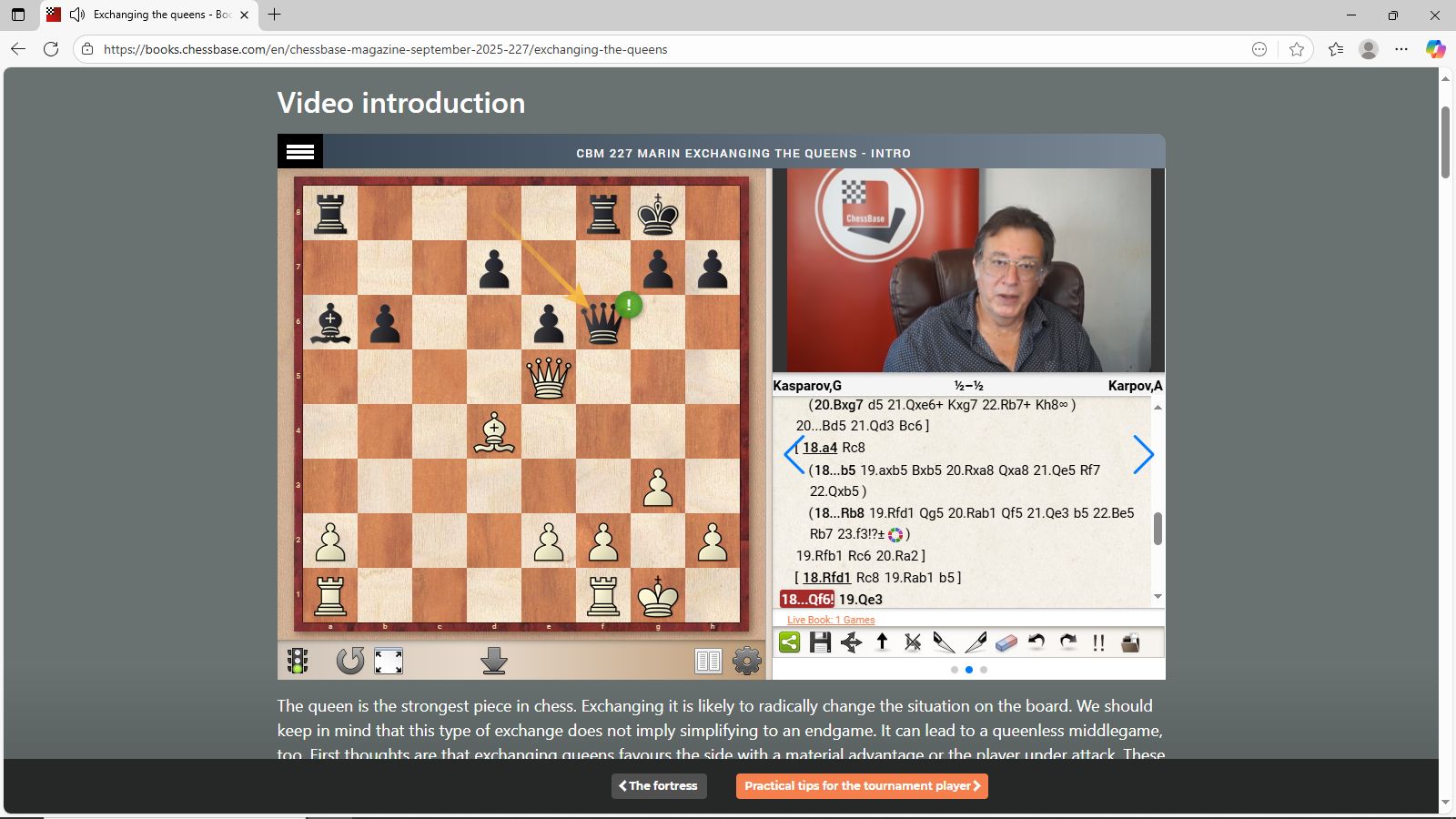Open Practical tips for the tournament player
1456x819 pixels.
coord(862,786)
